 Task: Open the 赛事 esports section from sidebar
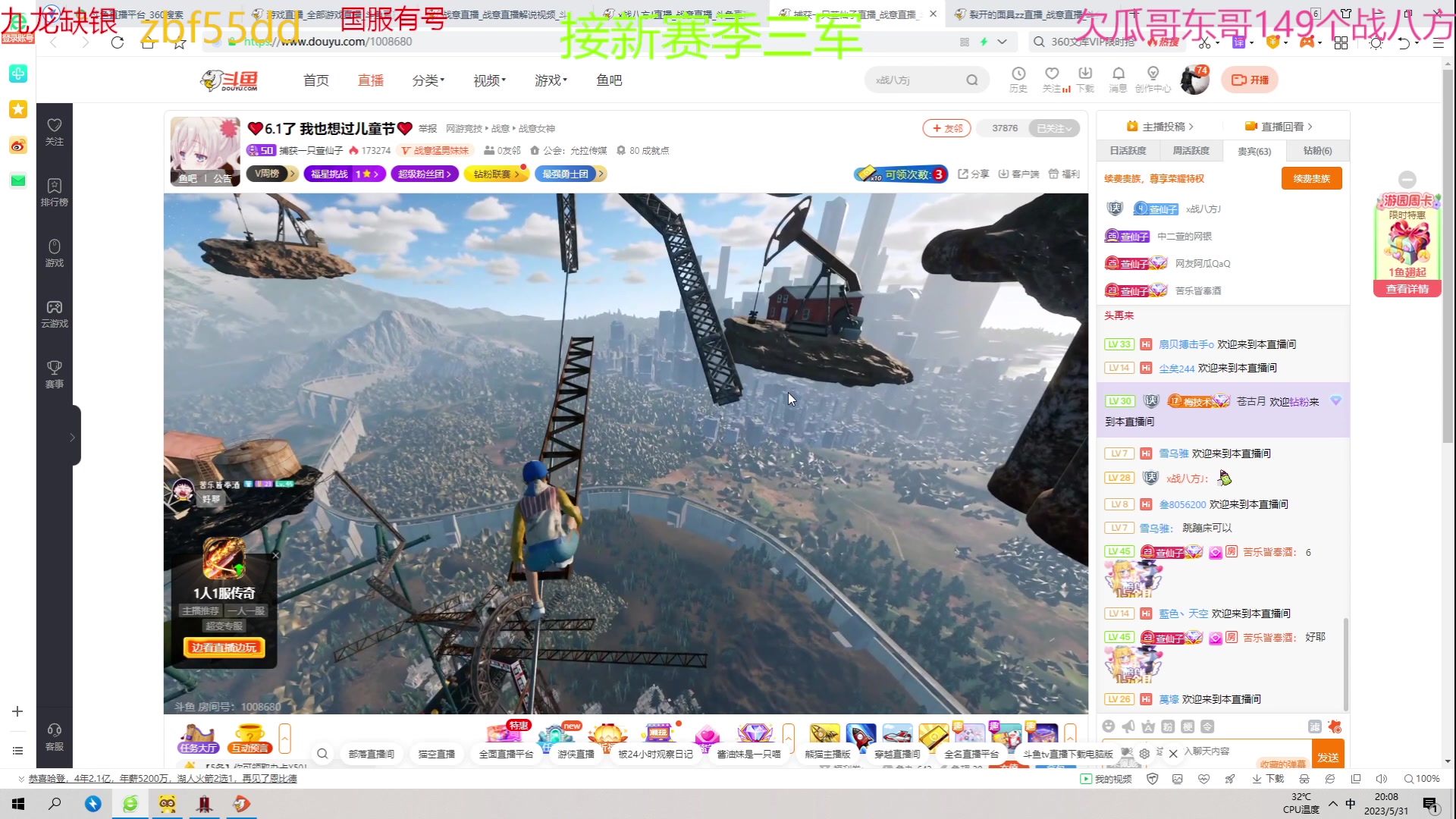[x=54, y=373]
